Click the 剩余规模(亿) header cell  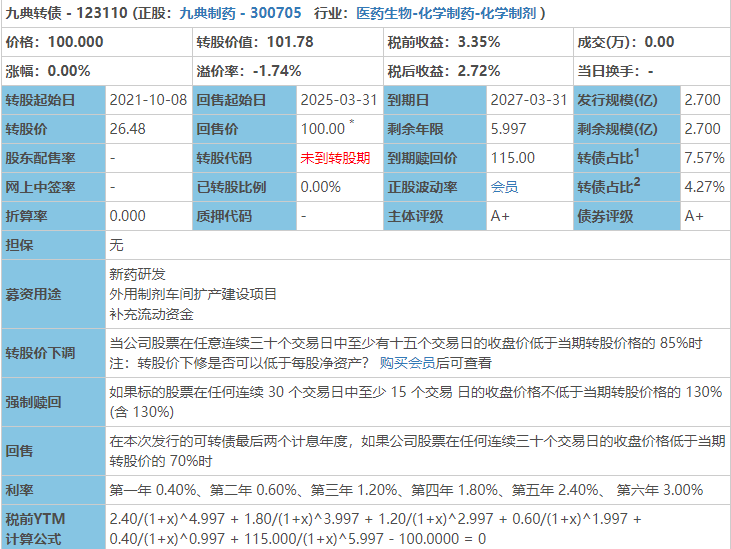pos(627,129)
